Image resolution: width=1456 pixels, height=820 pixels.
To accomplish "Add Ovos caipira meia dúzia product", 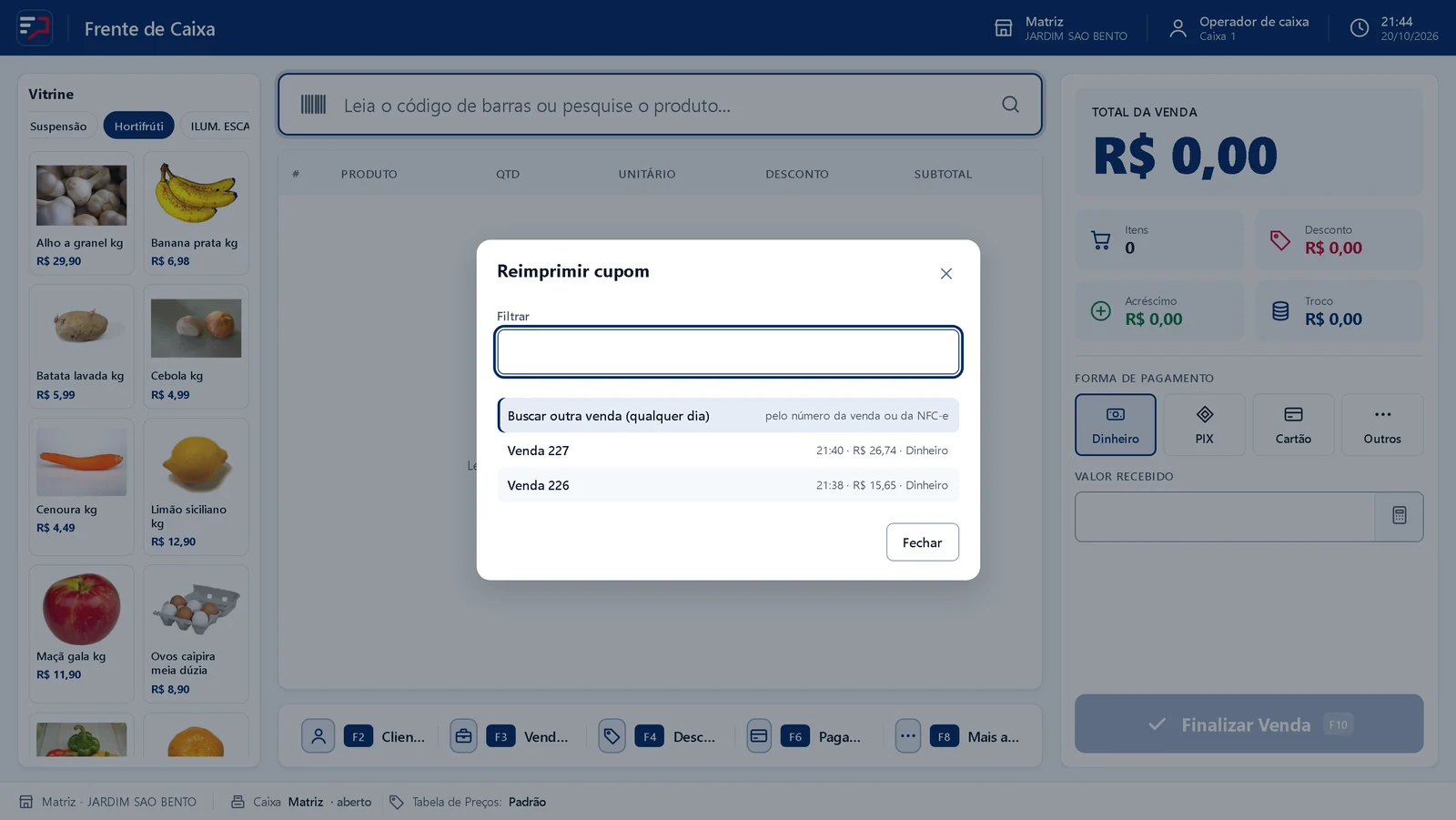I will coord(196,634).
